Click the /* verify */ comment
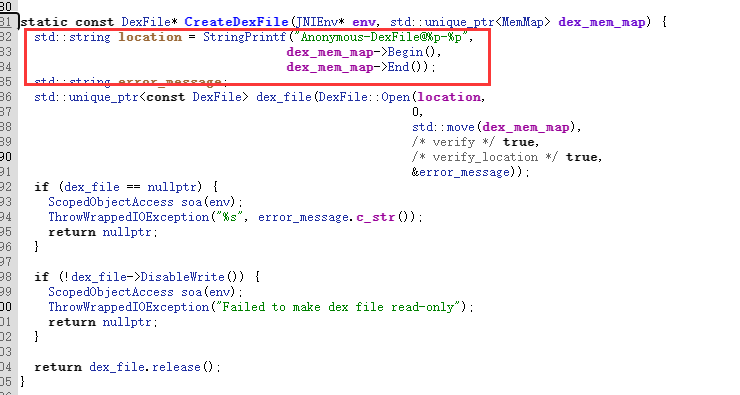 454,143
